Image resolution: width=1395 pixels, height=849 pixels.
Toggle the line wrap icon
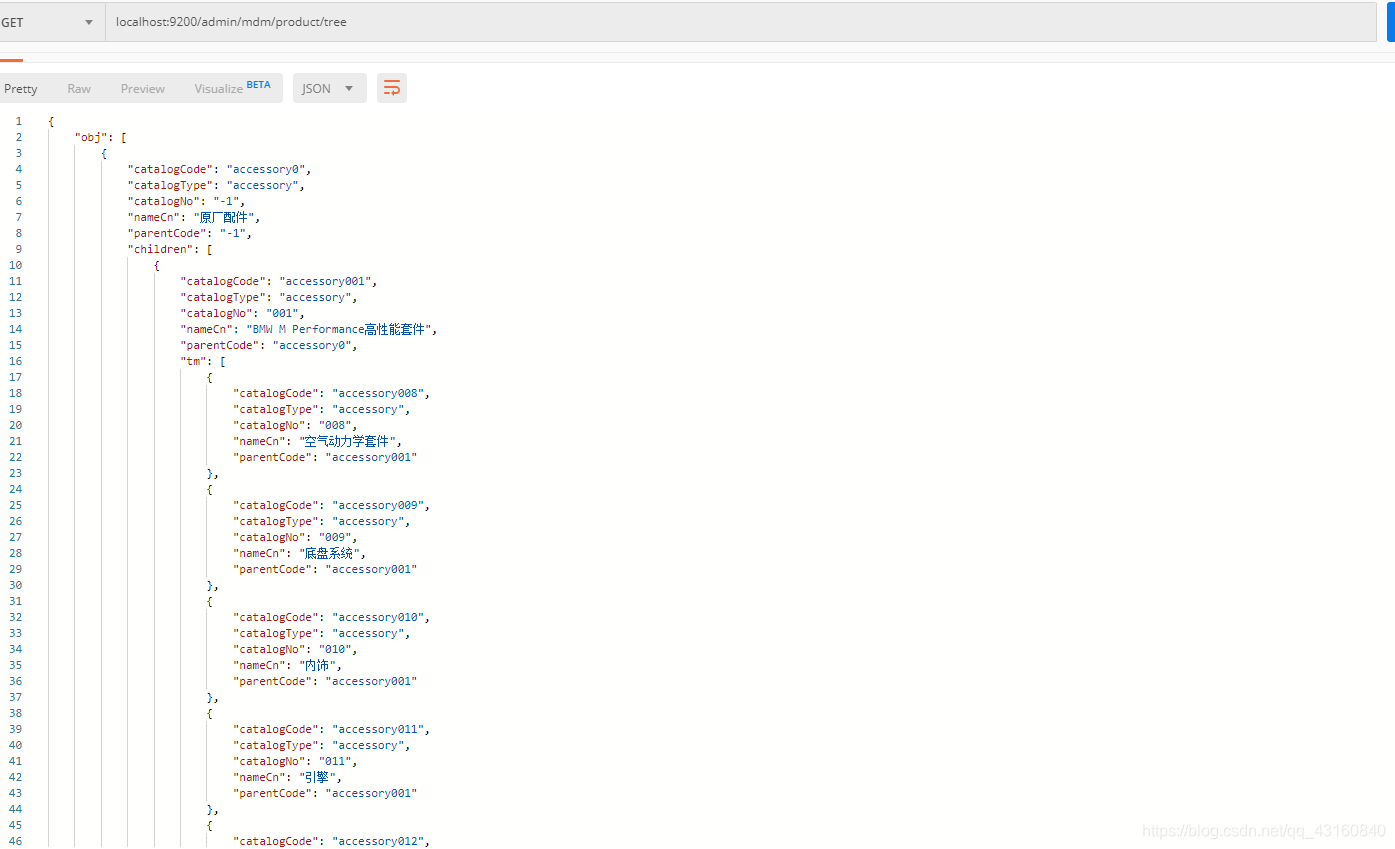pos(392,89)
